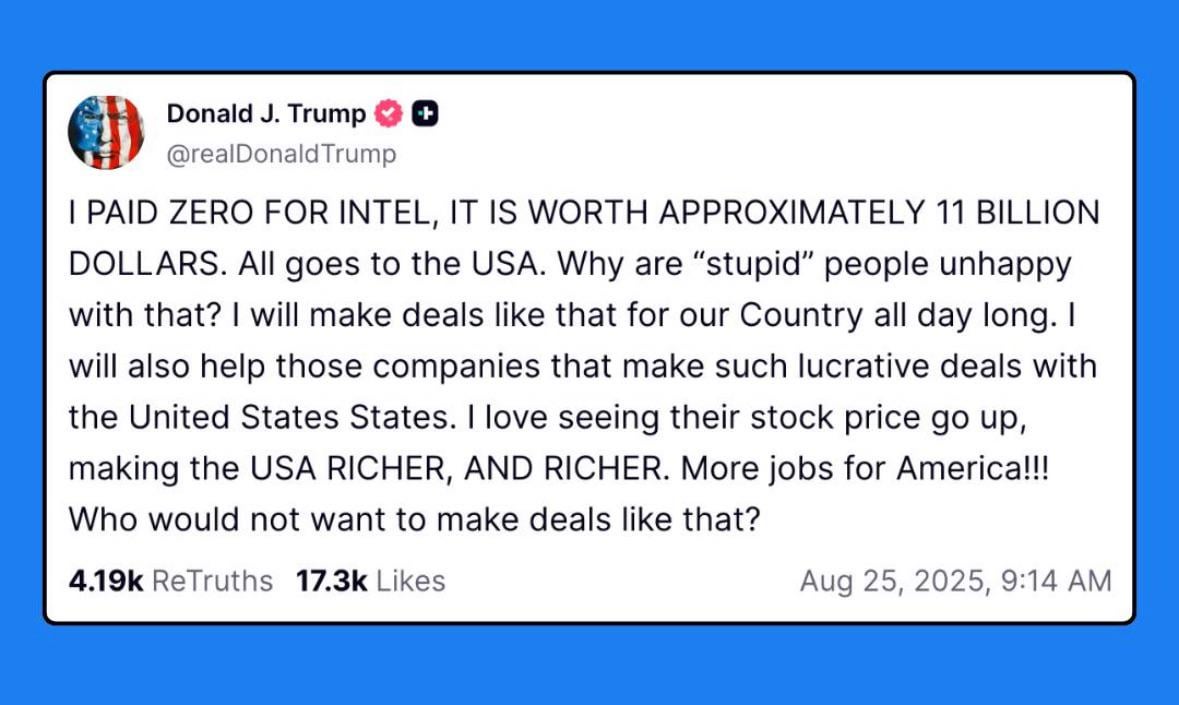1179x705 pixels.
Task: Open the Donald J. Trump display name
Action: point(266,113)
